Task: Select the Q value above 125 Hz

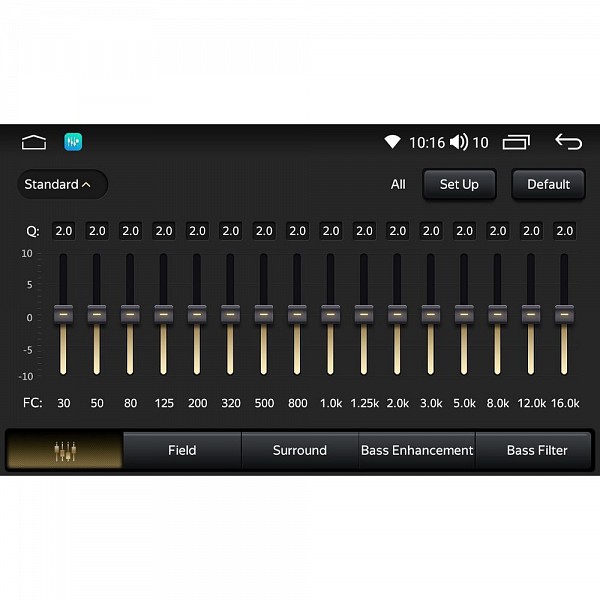Action: [x=164, y=231]
